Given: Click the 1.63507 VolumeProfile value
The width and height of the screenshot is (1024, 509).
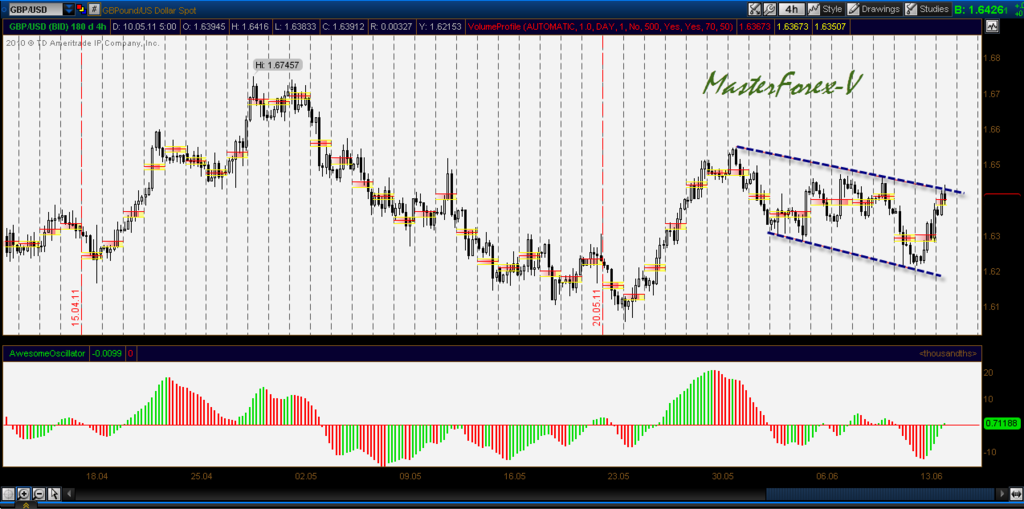Looking at the screenshot, I should [x=831, y=27].
